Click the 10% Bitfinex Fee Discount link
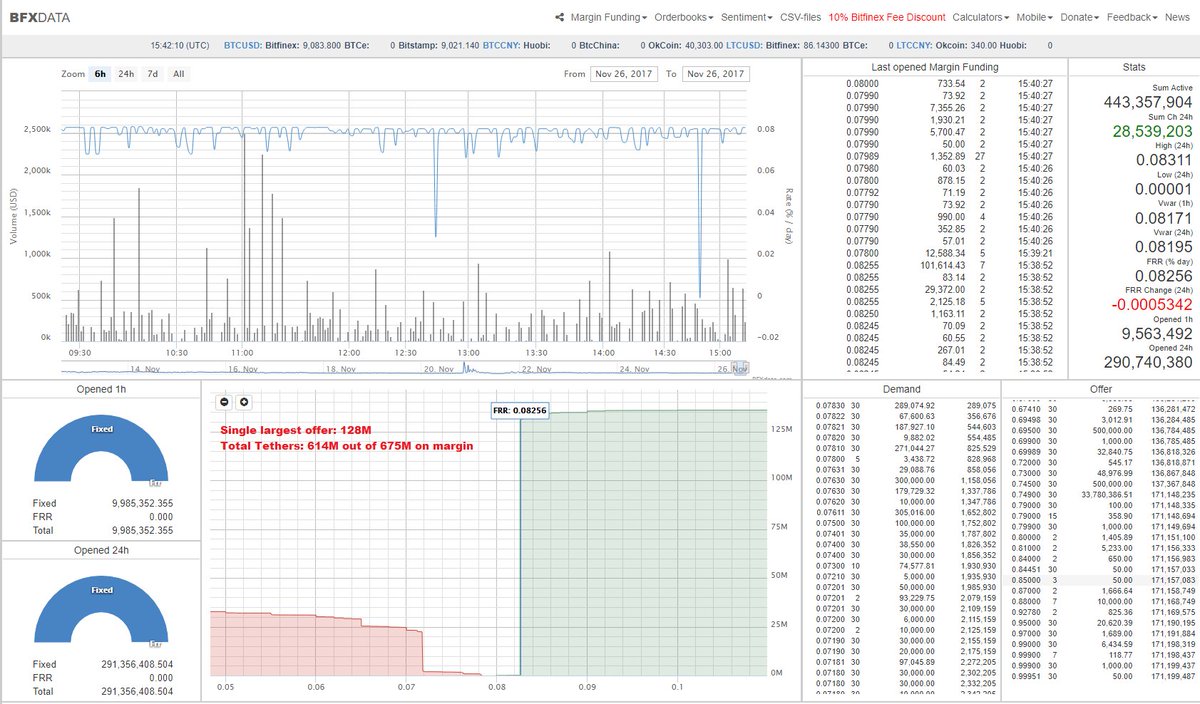The height and width of the screenshot is (704, 1200). click(887, 18)
